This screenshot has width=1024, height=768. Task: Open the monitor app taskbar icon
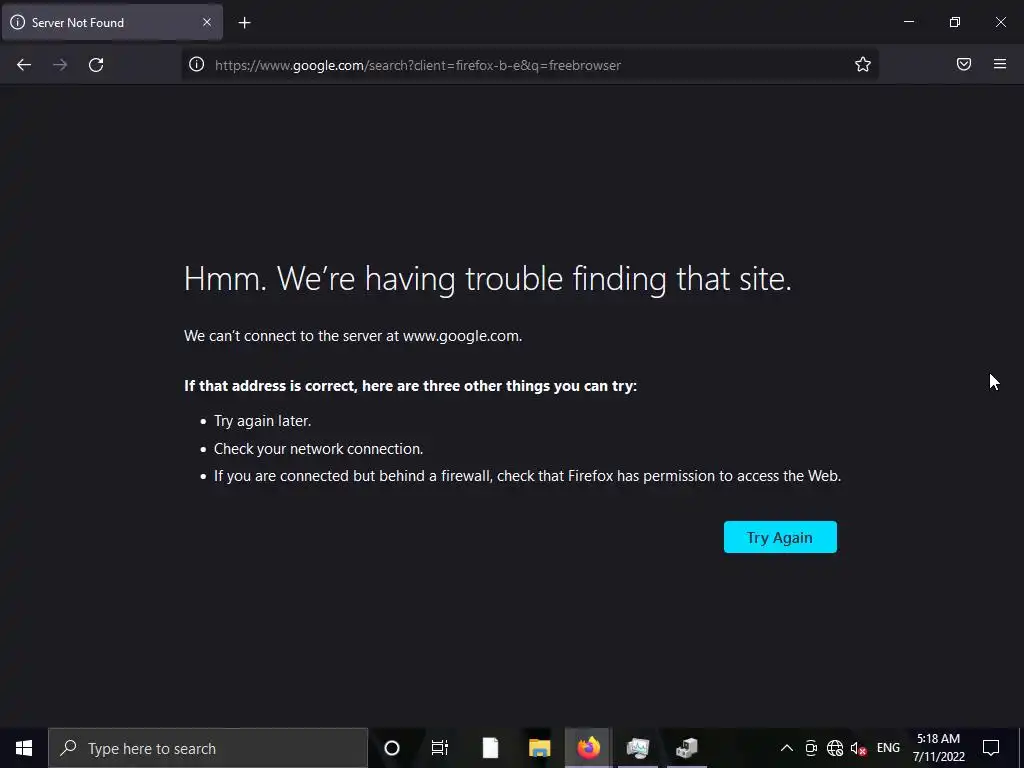637,748
